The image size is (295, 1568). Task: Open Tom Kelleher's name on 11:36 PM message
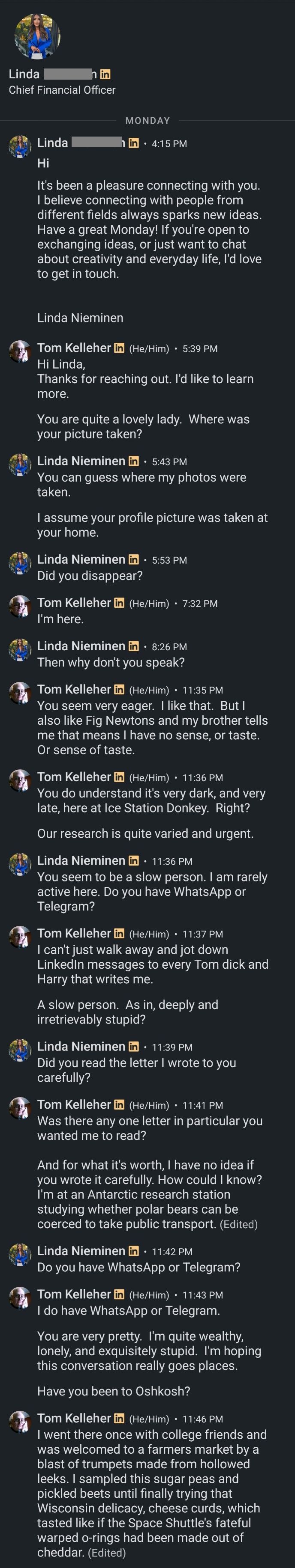click(74, 777)
